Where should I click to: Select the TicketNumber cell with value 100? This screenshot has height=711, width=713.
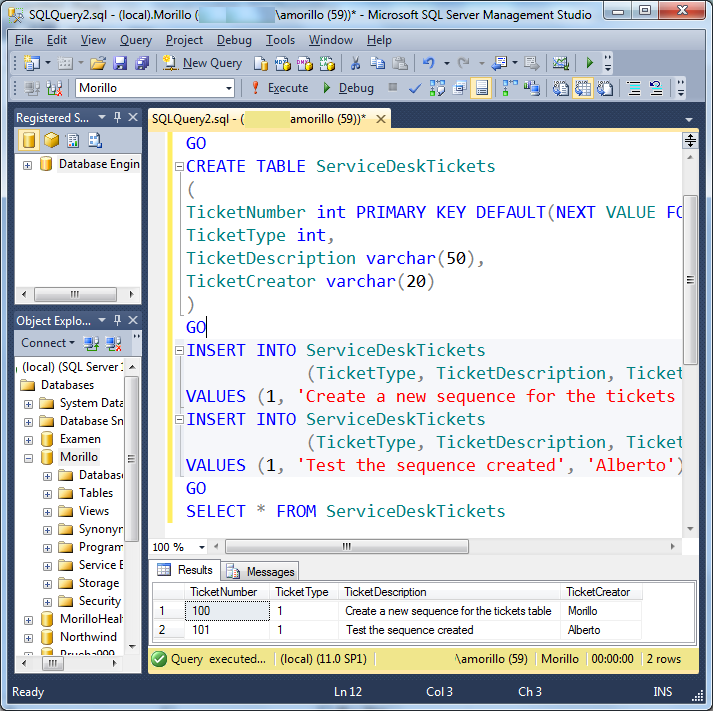[x=227, y=611]
